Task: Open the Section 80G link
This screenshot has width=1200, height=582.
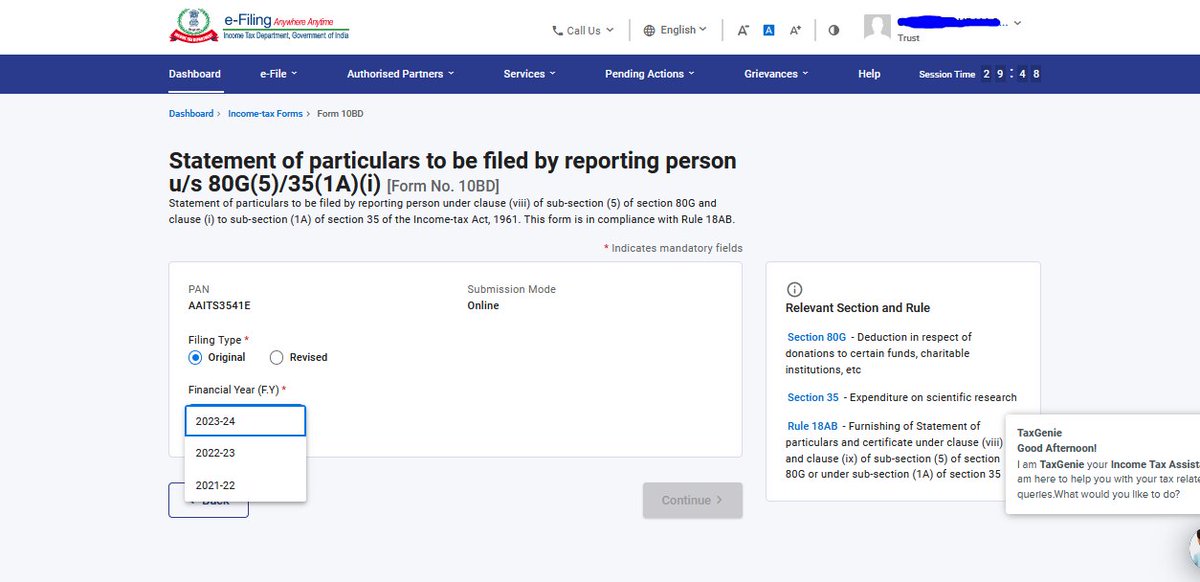Action: tap(817, 337)
